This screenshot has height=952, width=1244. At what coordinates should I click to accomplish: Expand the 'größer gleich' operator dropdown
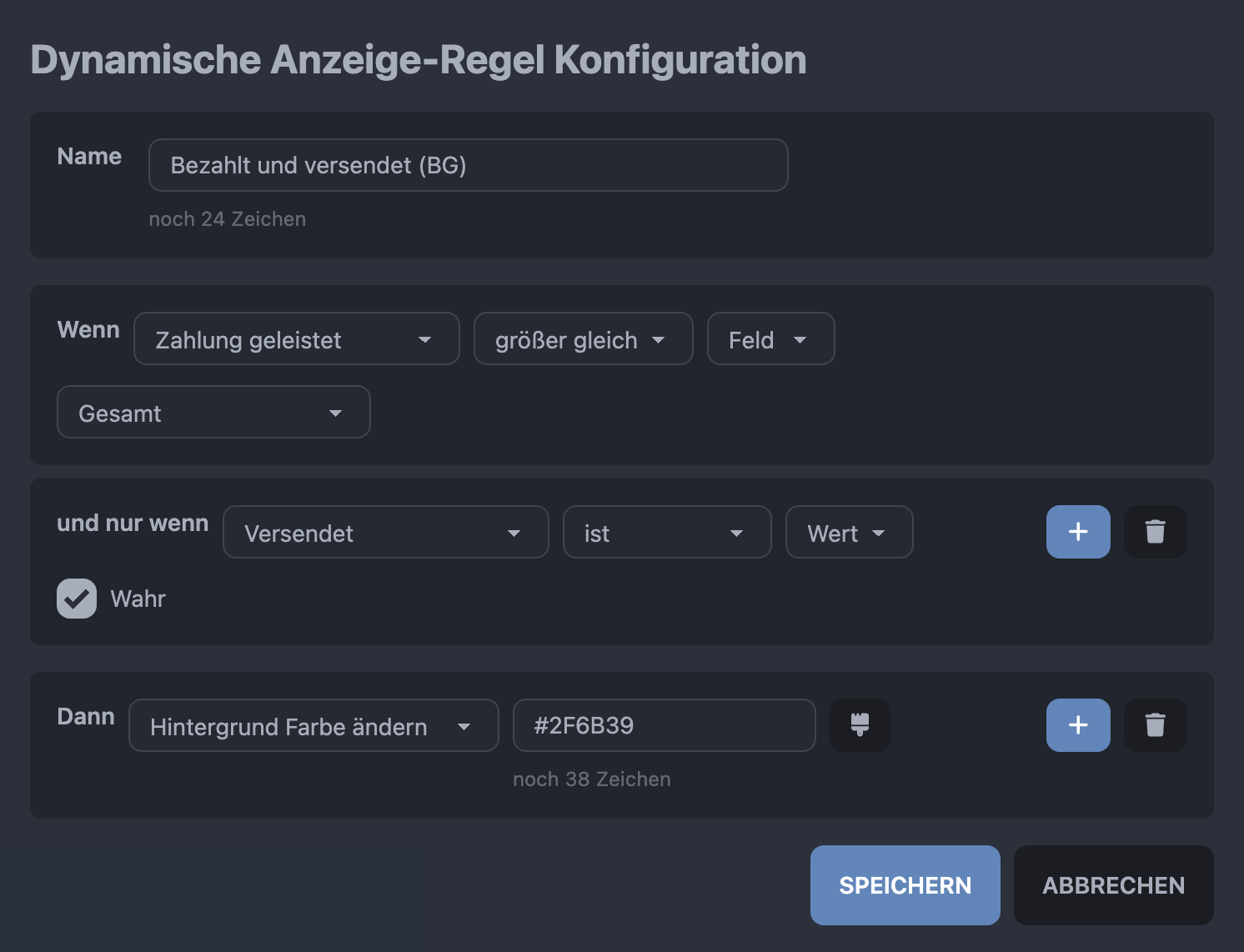click(x=583, y=338)
